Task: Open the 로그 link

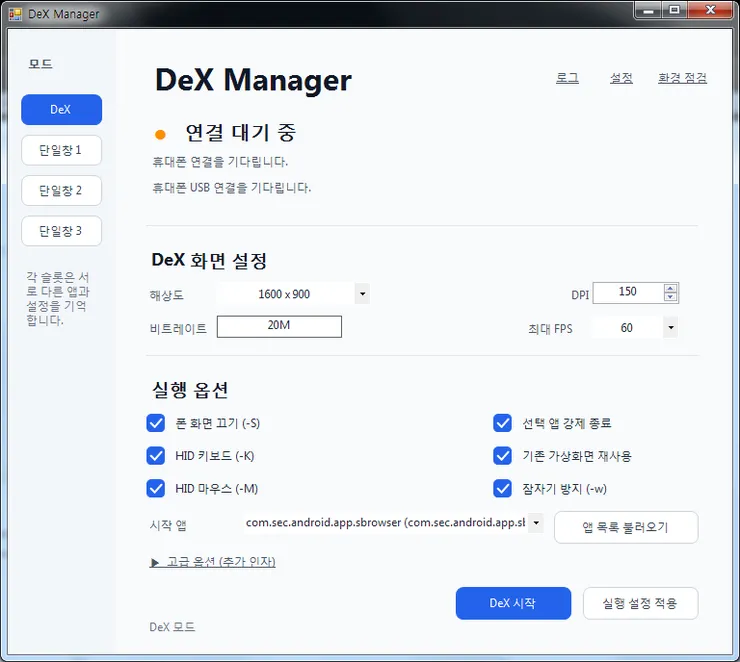Action: pos(567,78)
